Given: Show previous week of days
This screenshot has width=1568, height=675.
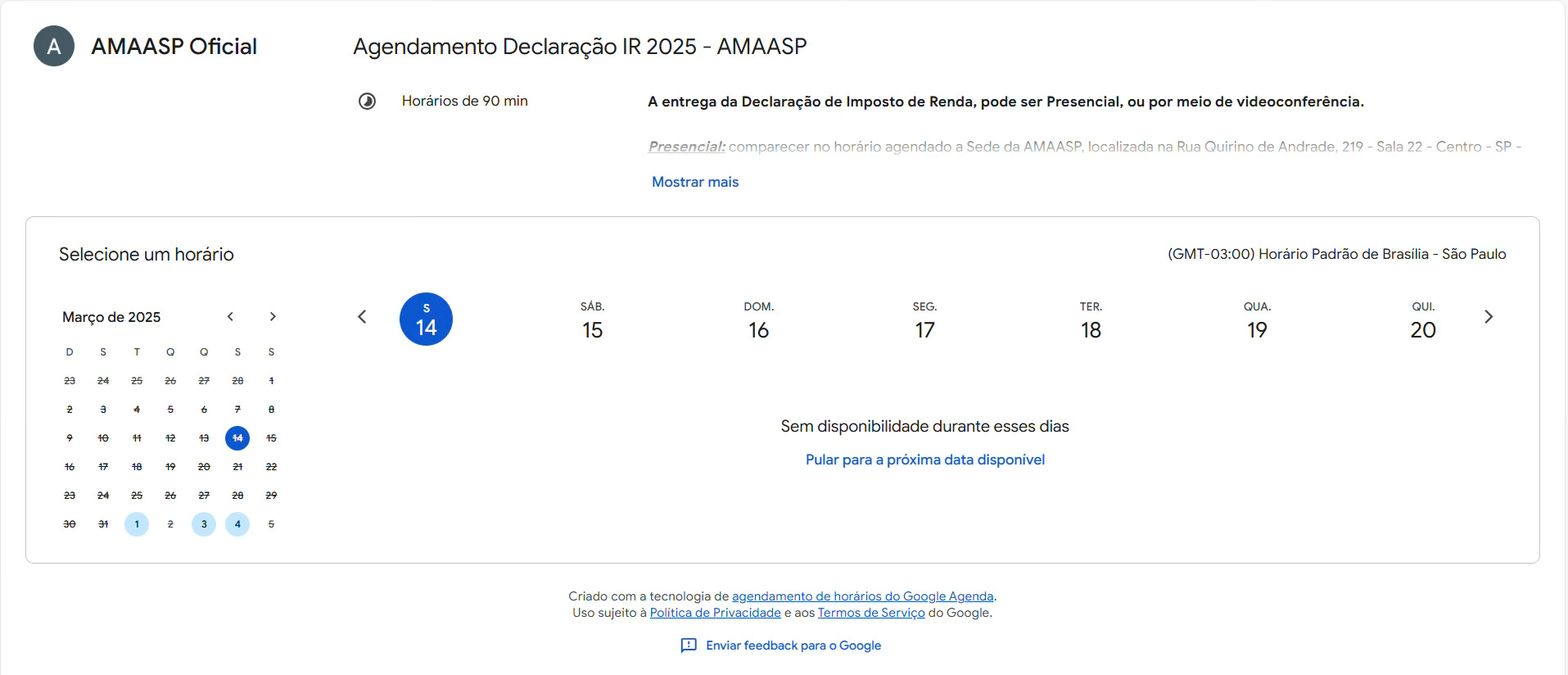Looking at the screenshot, I should pyautogui.click(x=362, y=317).
